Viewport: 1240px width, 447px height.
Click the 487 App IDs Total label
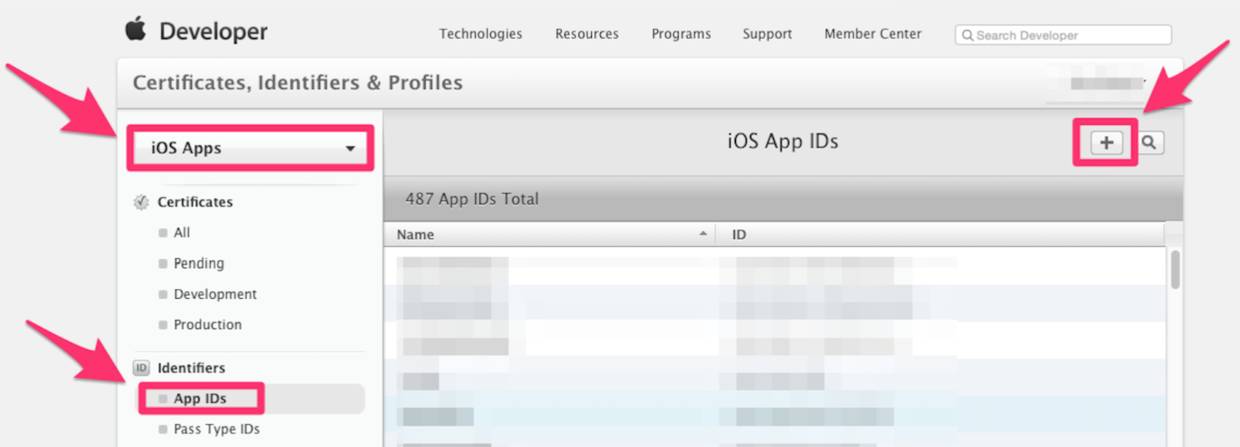click(472, 199)
